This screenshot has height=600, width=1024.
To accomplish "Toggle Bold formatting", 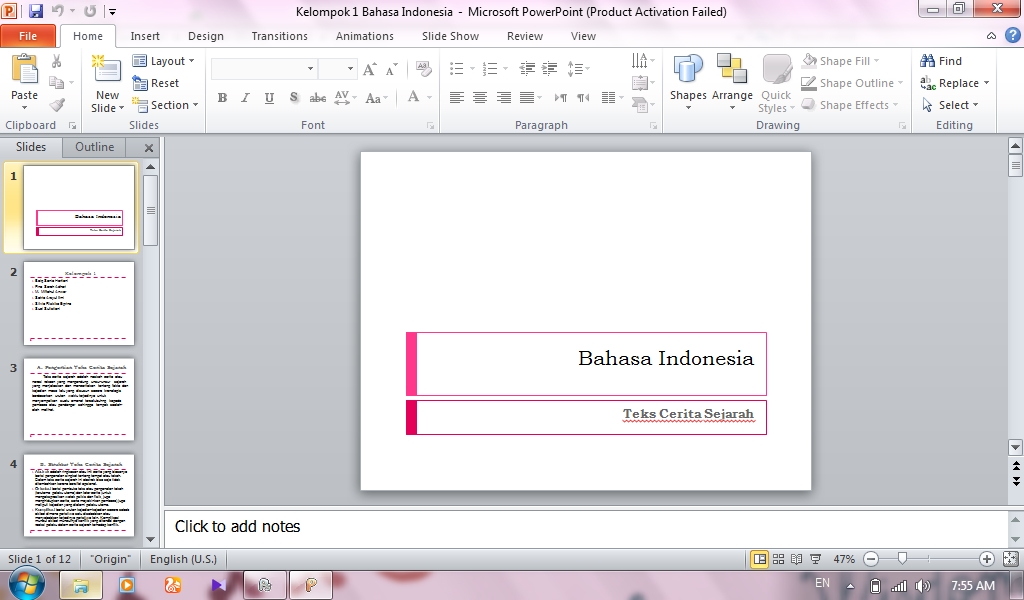I will click(222, 98).
